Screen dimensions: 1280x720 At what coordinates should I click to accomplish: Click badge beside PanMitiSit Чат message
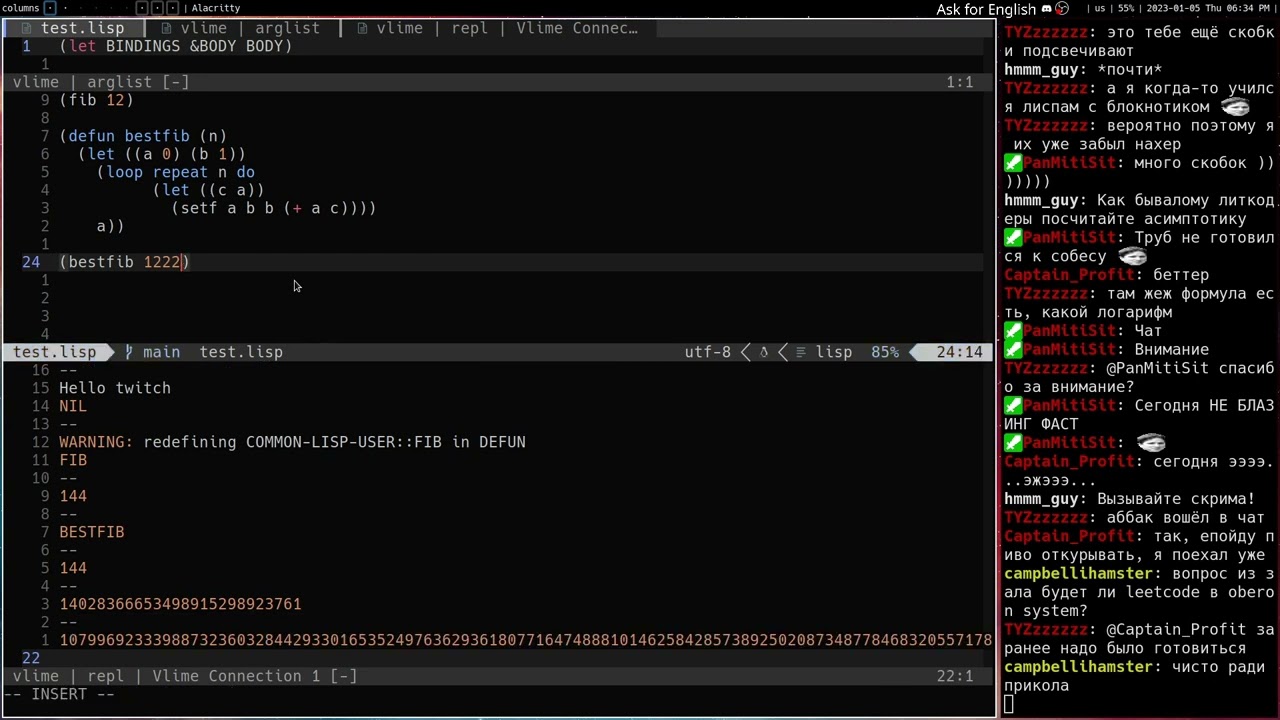[x=1013, y=331]
